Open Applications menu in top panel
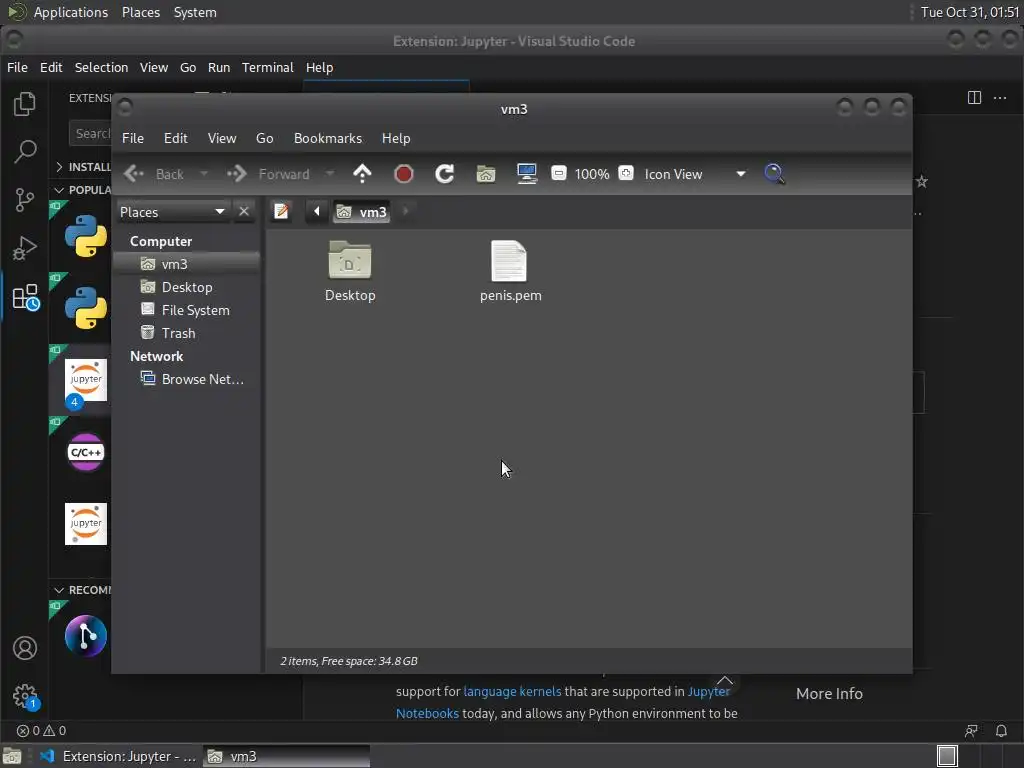The width and height of the screenshot is (1024, 768). point(71,12)
